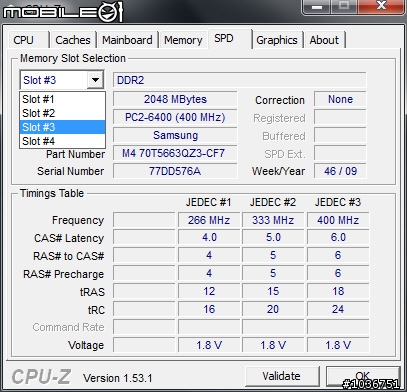Click the JEDEC #1 column header

[208, 202]
